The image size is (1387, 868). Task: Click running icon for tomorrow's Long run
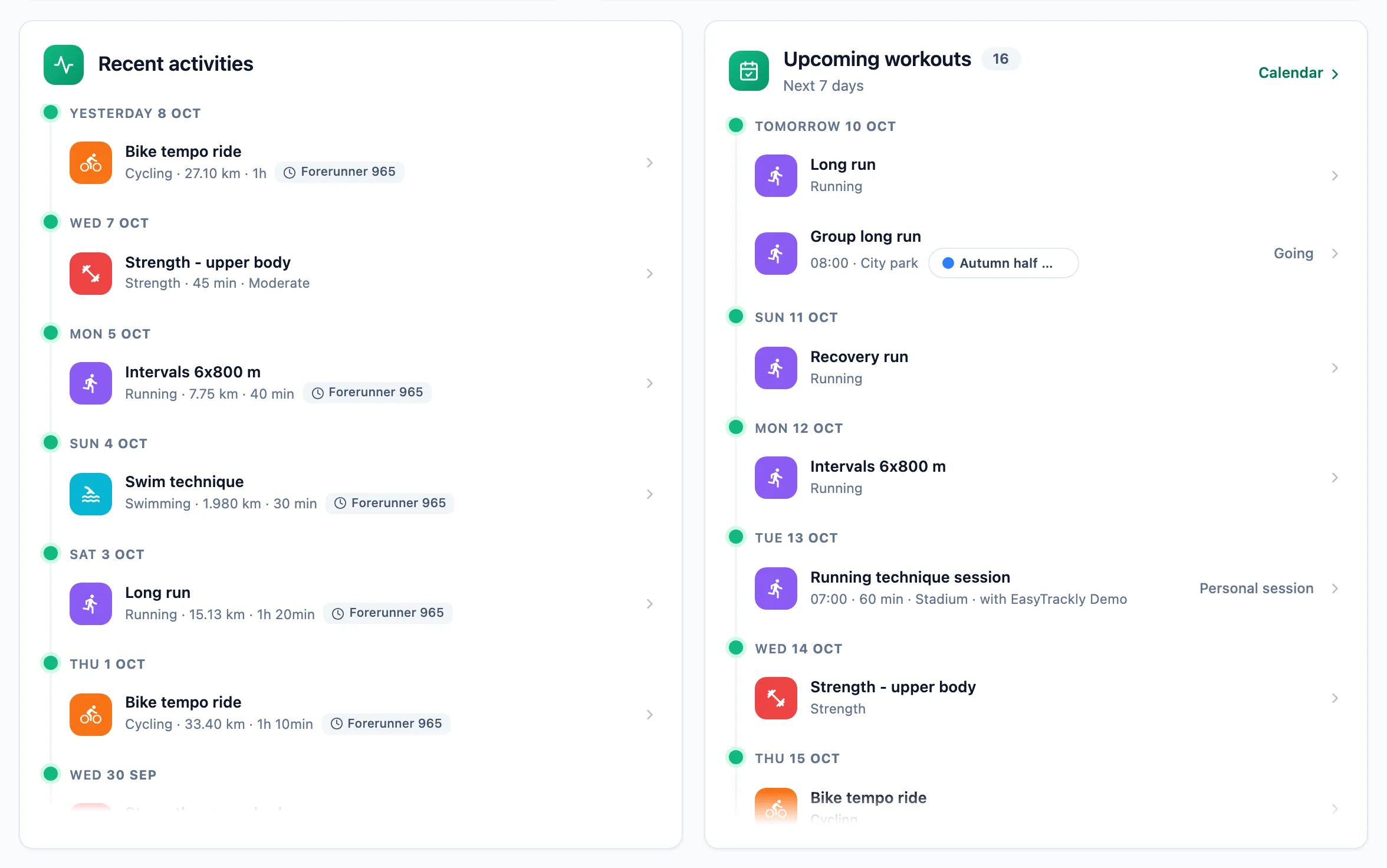coord(776,176)
